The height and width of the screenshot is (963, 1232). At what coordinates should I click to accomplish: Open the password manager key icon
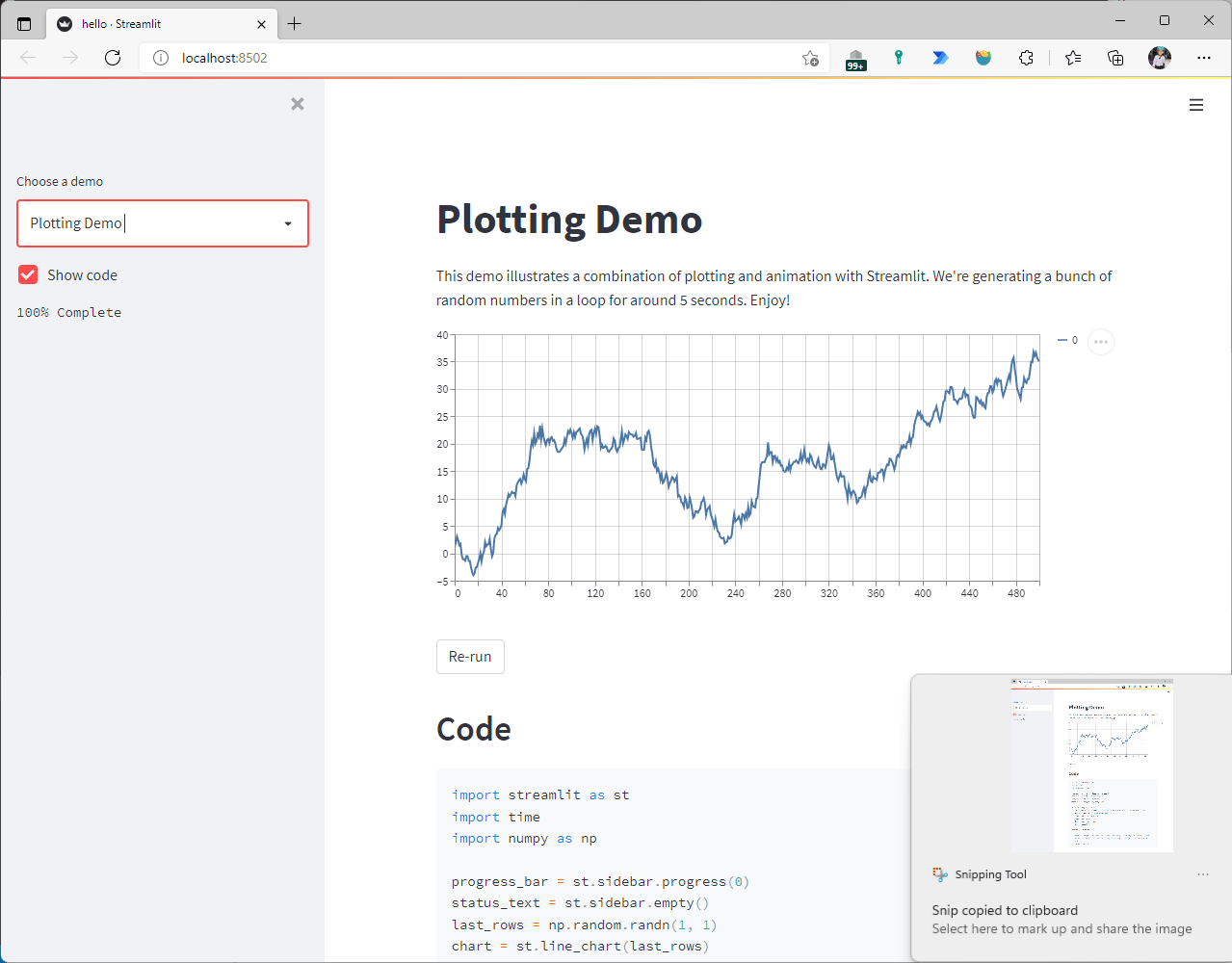(x=898, y=58)
